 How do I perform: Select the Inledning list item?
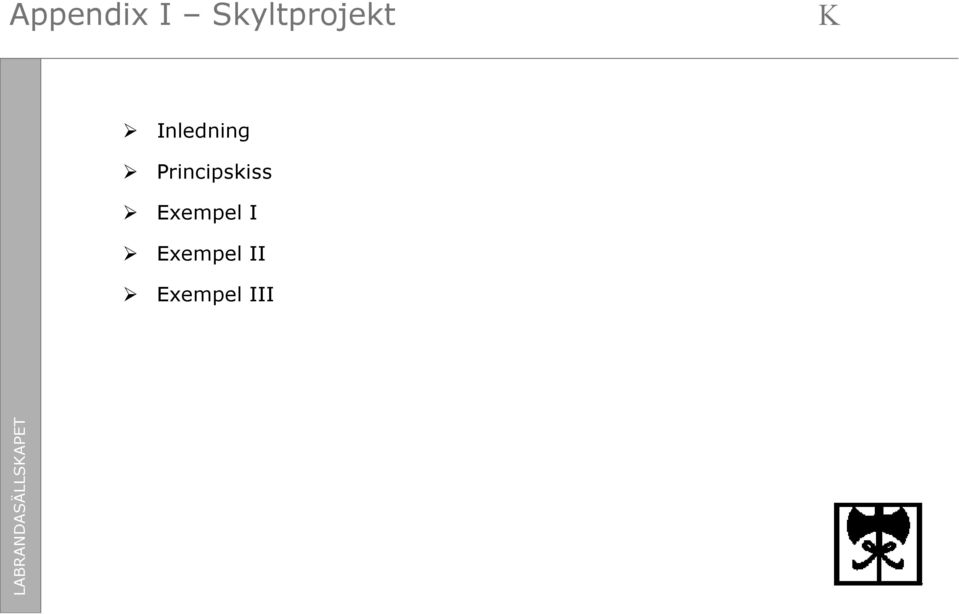(x=203, y=131)
